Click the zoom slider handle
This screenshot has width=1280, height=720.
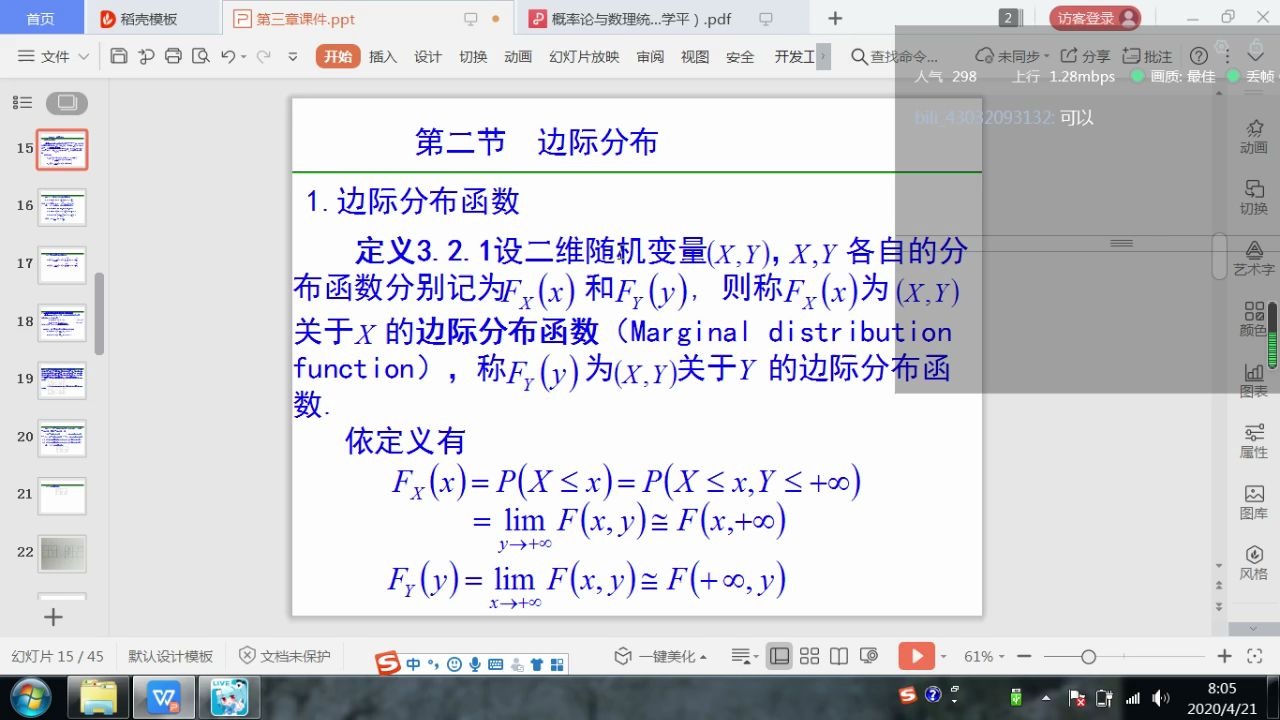click(1088, 656)
